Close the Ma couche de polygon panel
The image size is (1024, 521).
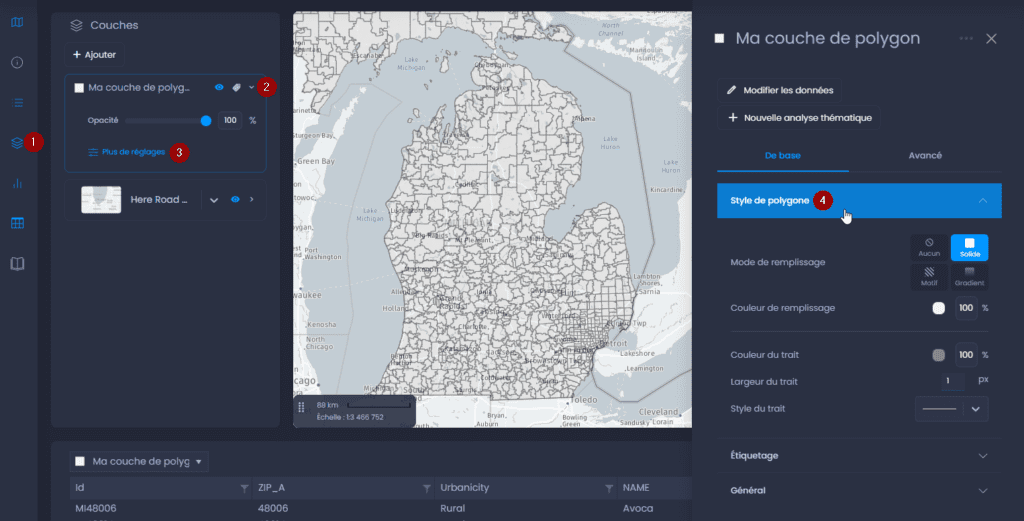(991, 39)
